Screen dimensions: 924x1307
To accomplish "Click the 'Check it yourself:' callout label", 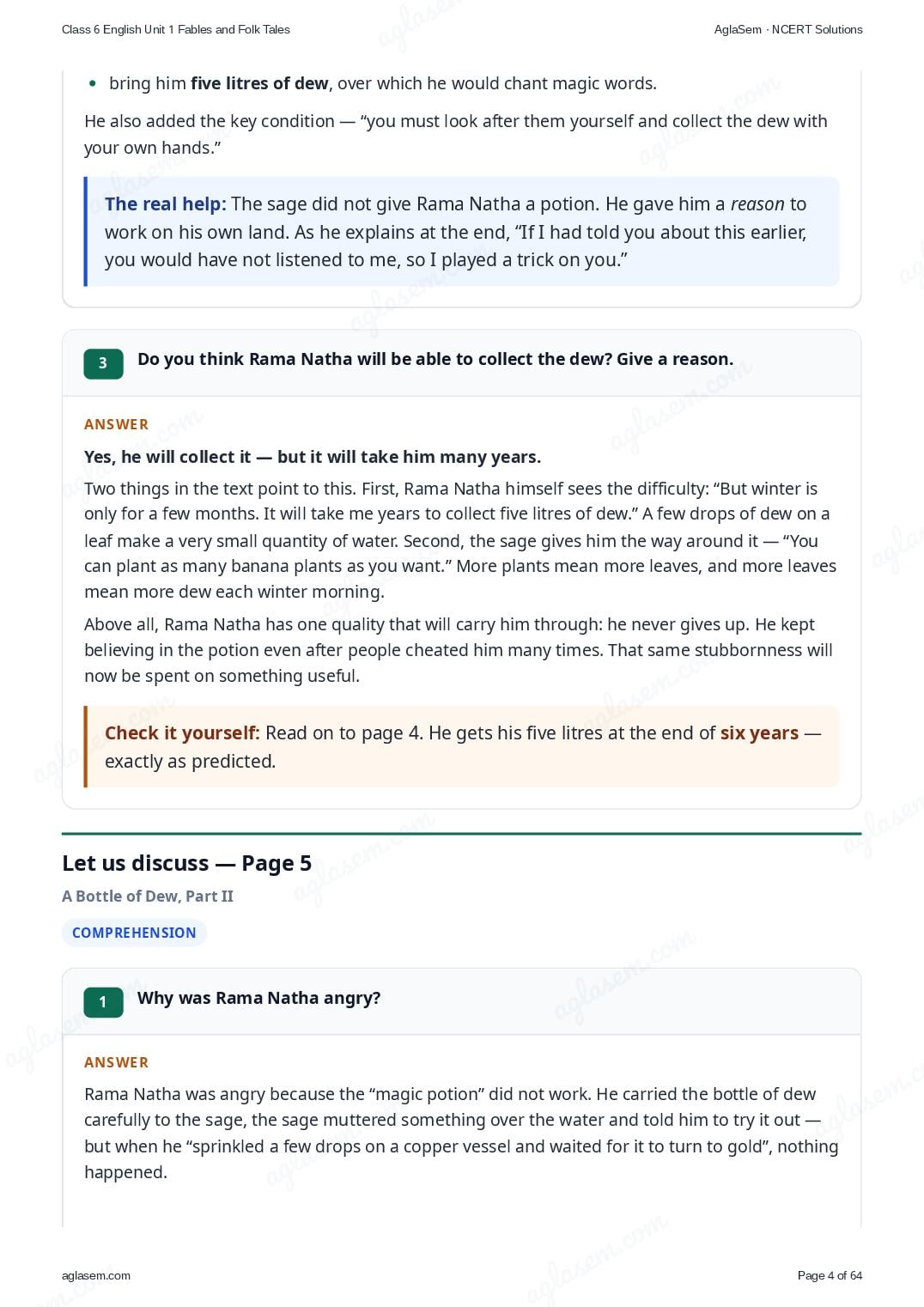I will pyautogui.click(x=182, y=733).
